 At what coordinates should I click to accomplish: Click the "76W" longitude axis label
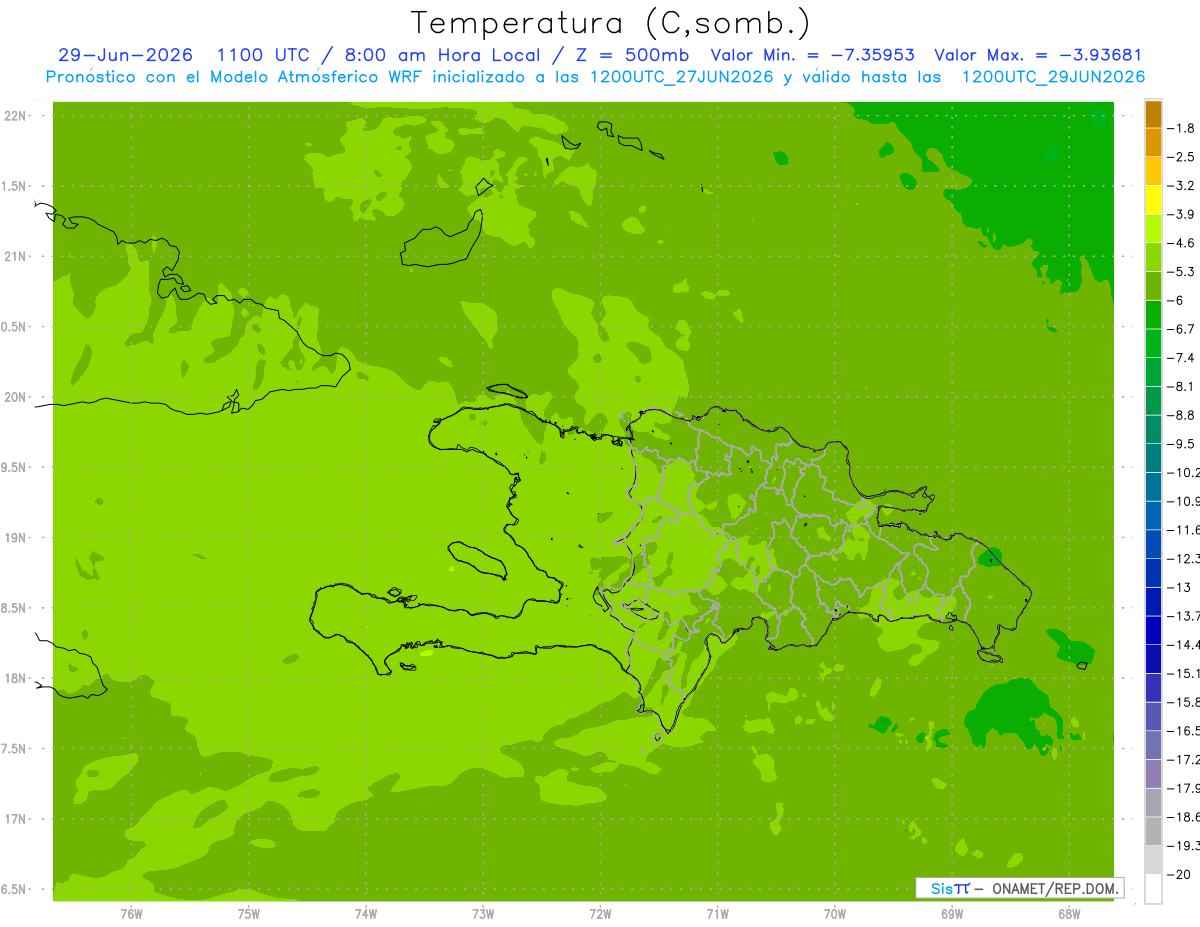(131, 914)
